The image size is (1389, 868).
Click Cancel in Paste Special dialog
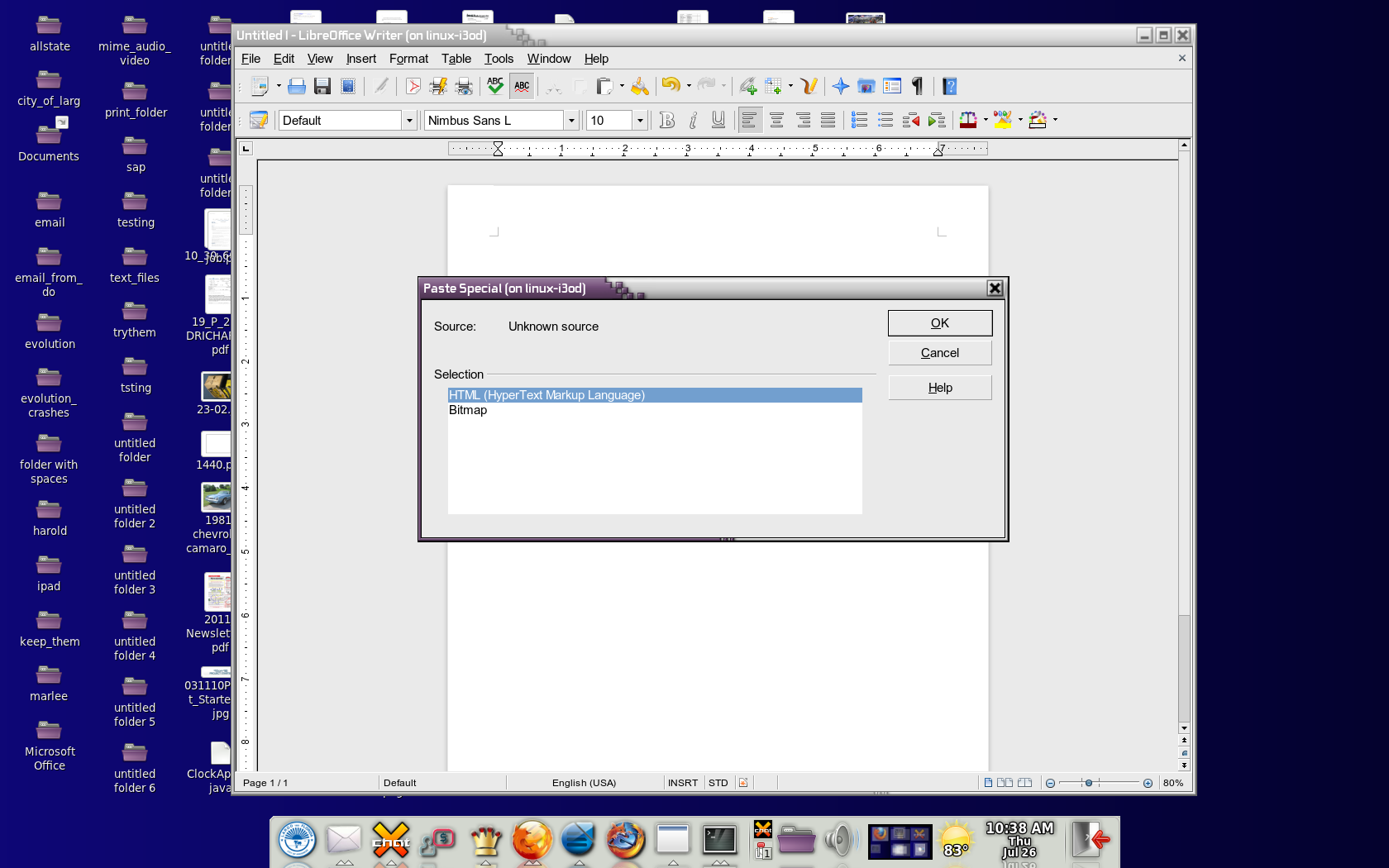(939, 353)
